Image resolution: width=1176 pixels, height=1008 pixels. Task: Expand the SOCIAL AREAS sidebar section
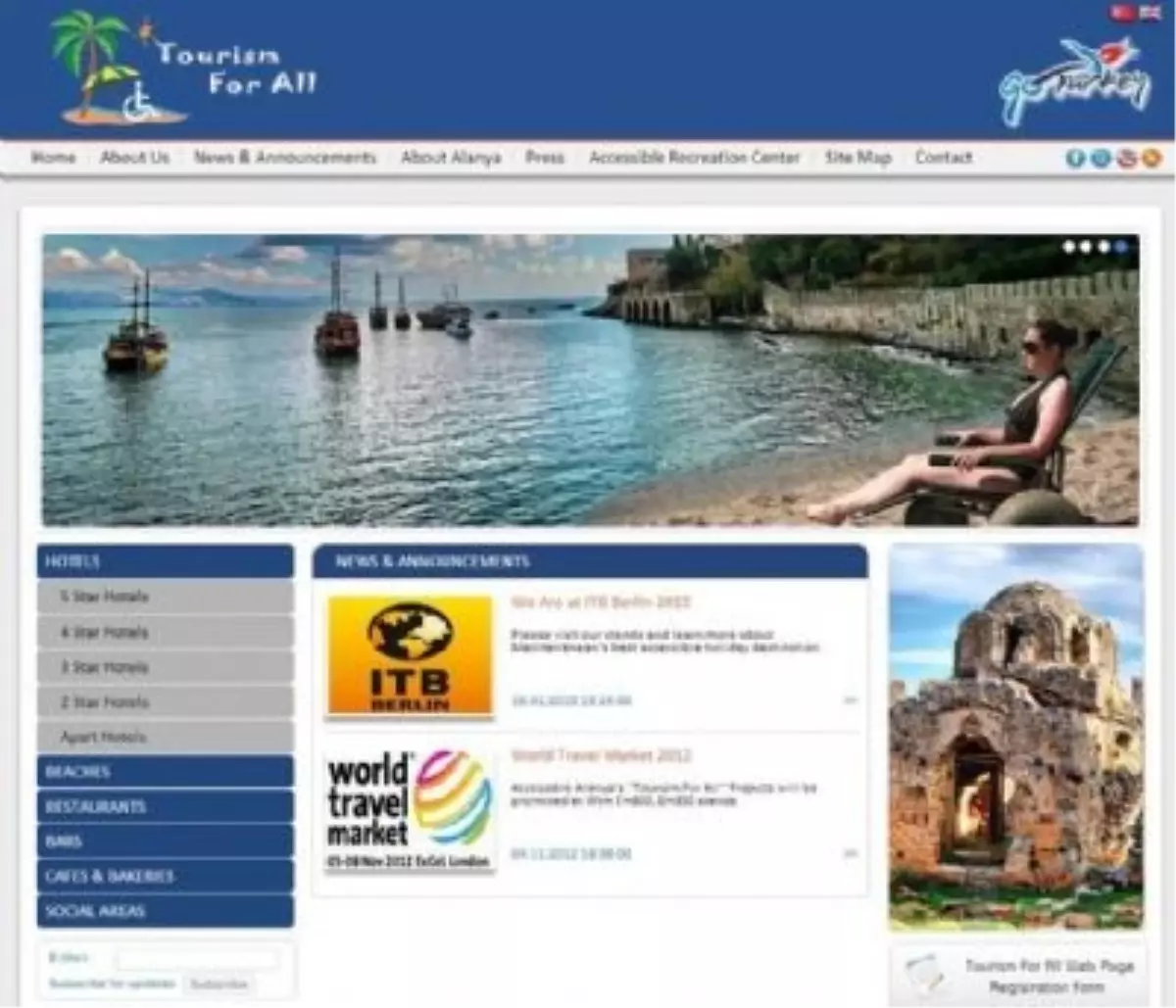(165, 910)
